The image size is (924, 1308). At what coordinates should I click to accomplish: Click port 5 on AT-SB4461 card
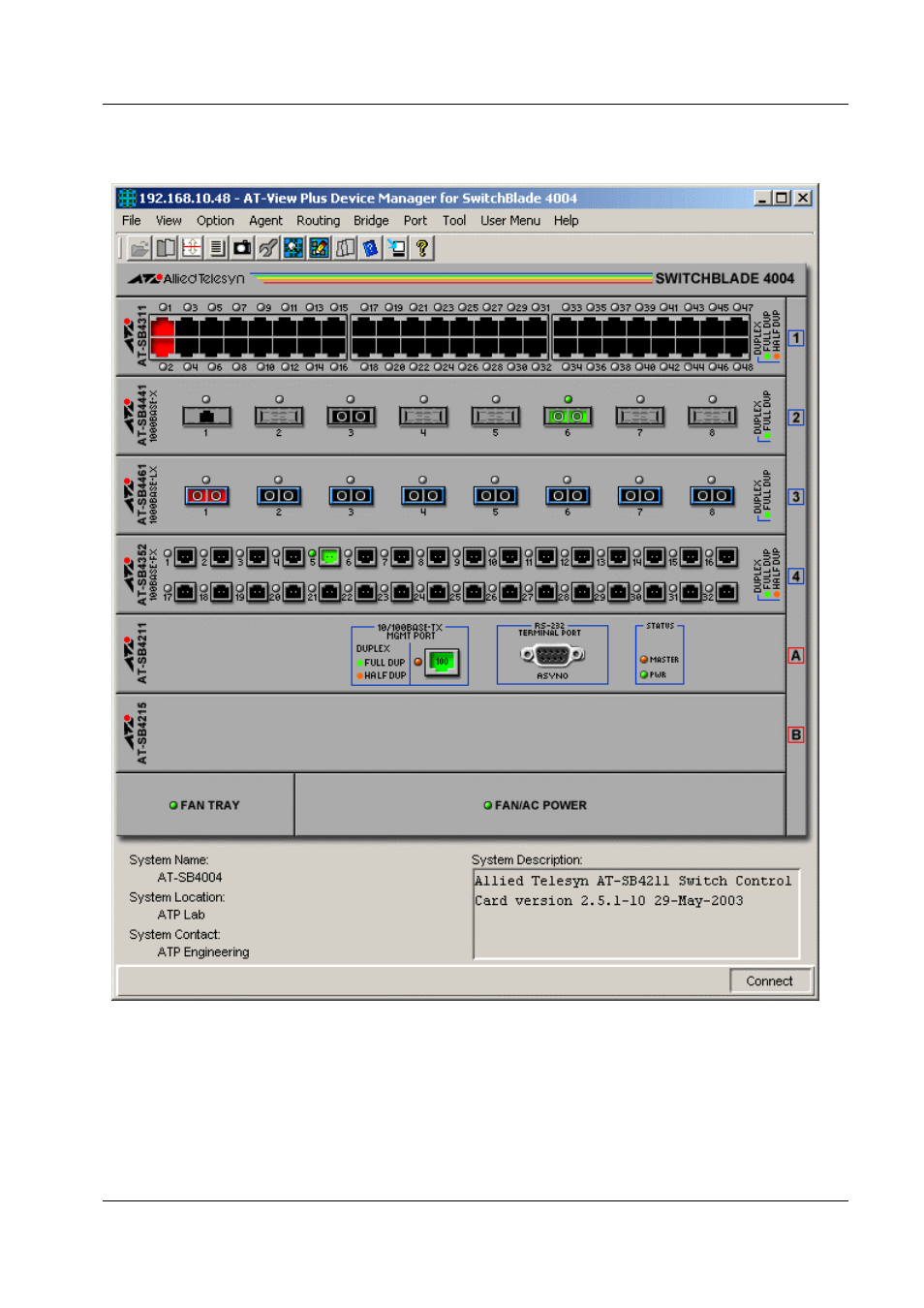pos(495,496)
